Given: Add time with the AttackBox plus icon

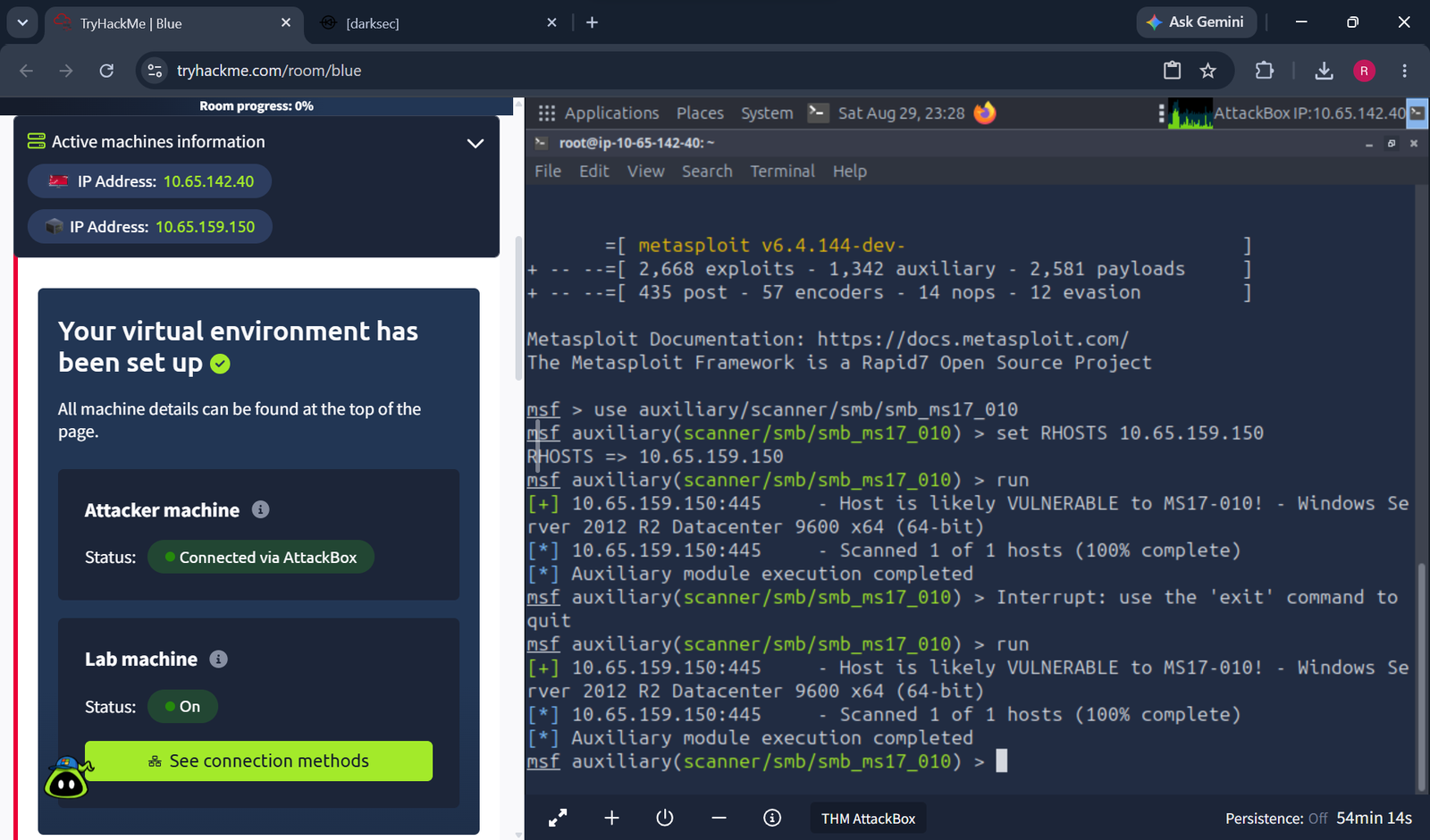Looking at the screenshot, I should [611, 818].
